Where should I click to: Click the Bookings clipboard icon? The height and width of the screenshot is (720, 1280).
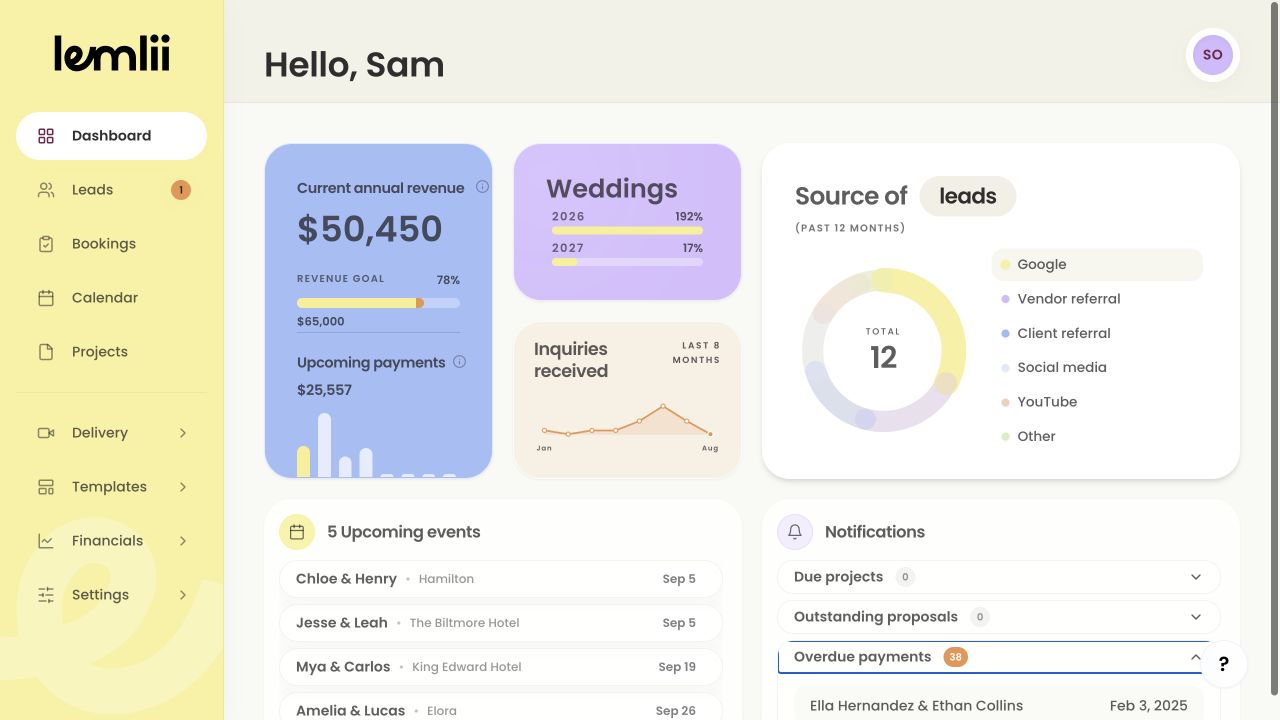point(46,244)
